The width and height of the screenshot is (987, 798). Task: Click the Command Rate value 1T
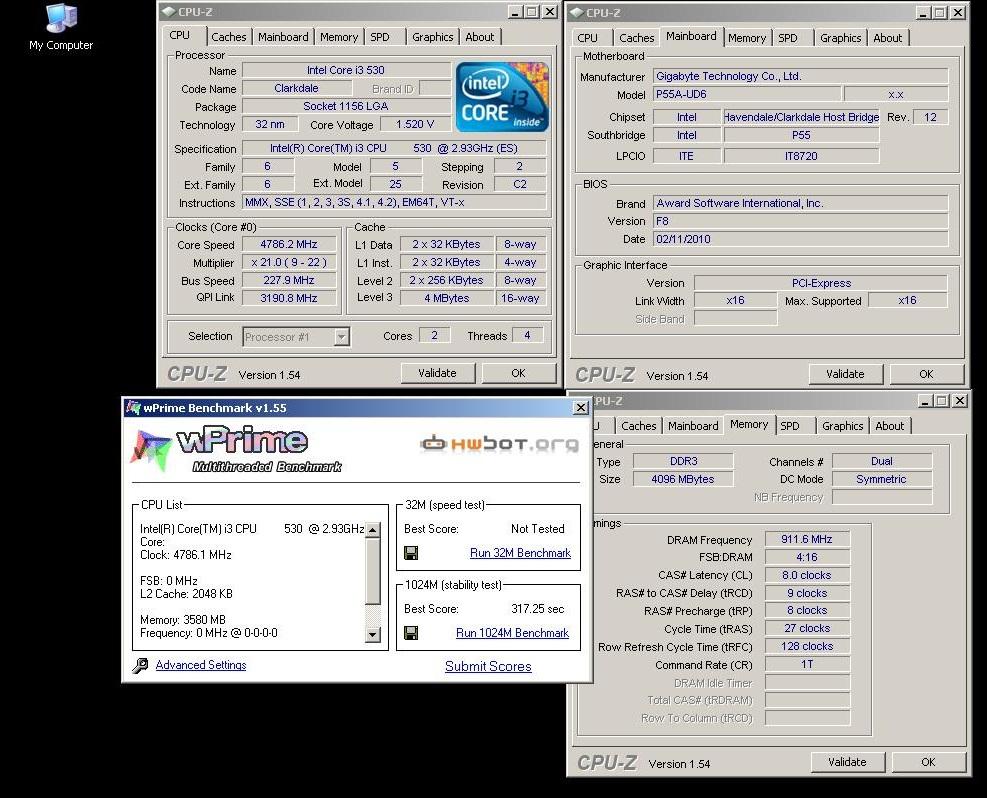coord(807,665)
